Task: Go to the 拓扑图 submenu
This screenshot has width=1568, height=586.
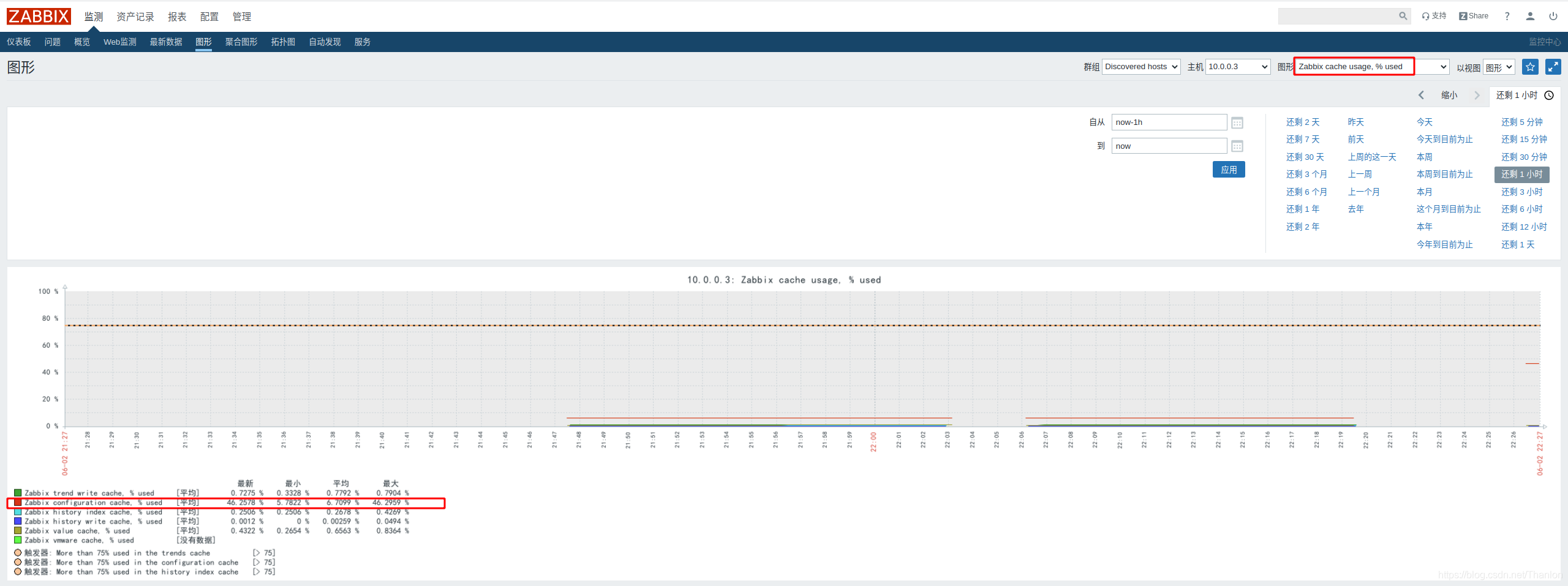Action: (283, 42)
